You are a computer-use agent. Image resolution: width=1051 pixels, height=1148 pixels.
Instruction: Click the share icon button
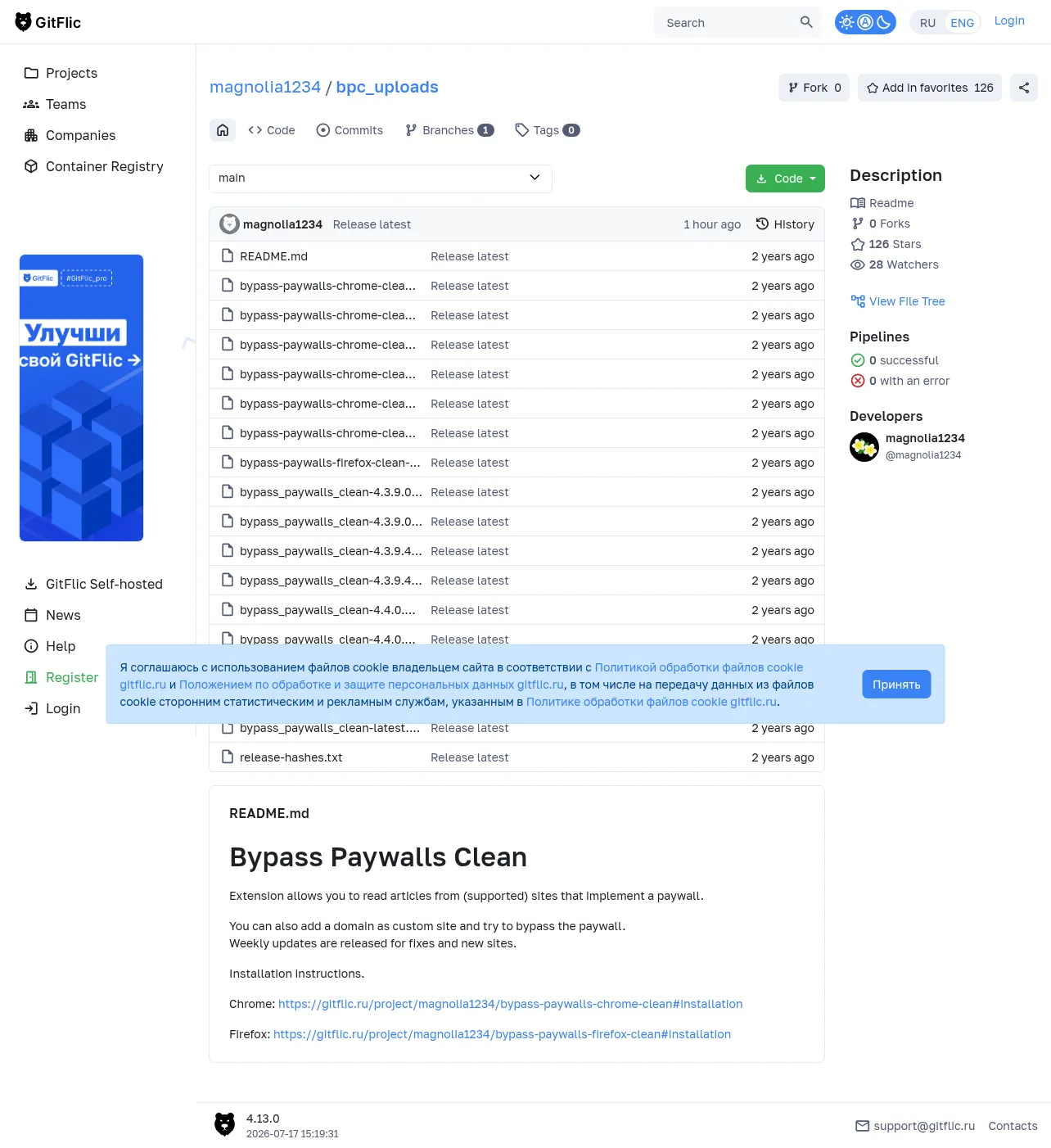pos(1024,88)
